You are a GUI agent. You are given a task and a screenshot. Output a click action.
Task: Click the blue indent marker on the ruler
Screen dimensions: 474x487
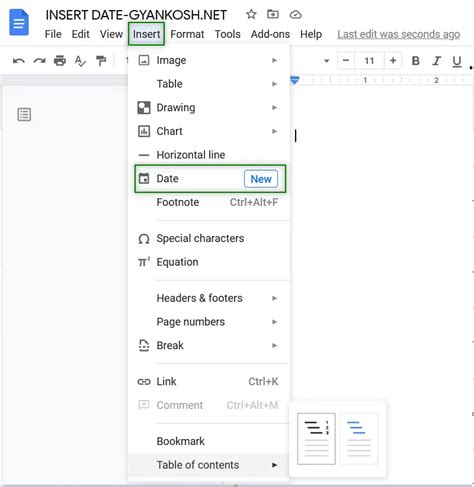(x=295, y=80)
